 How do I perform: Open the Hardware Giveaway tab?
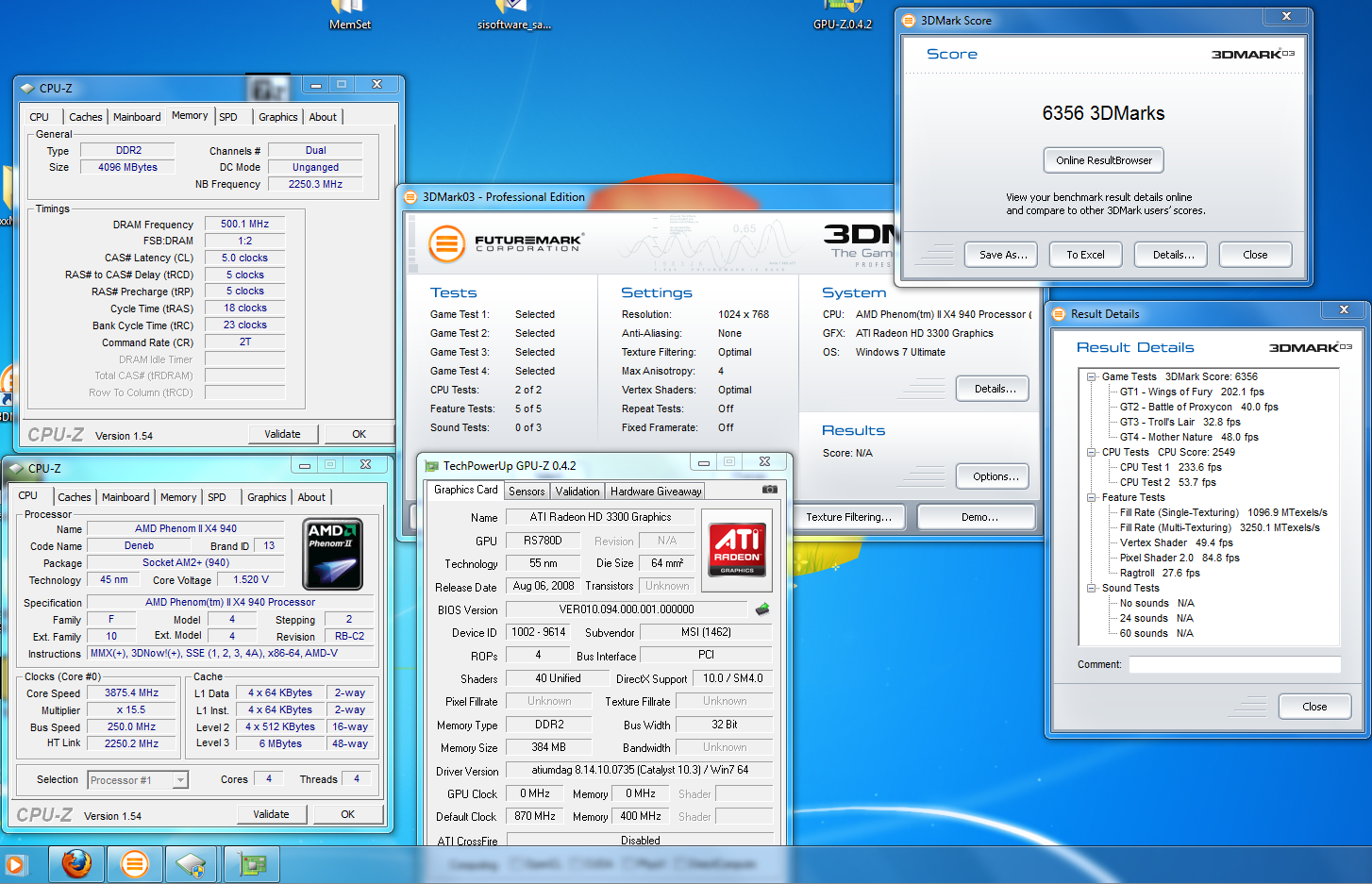pyautogui.click(x=656, y=492)
